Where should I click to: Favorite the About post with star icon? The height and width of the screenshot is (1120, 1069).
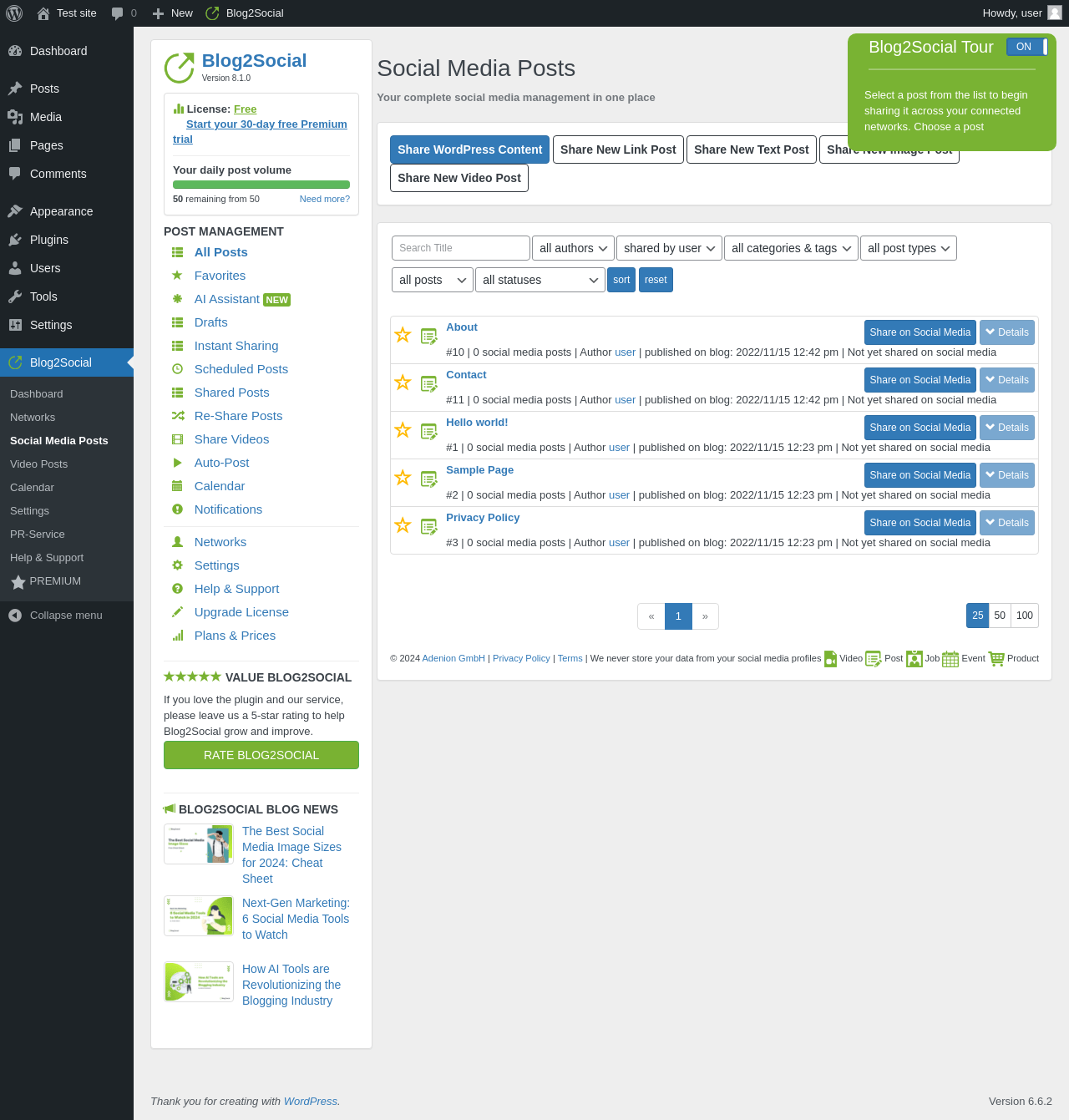[x=403, y=335]
